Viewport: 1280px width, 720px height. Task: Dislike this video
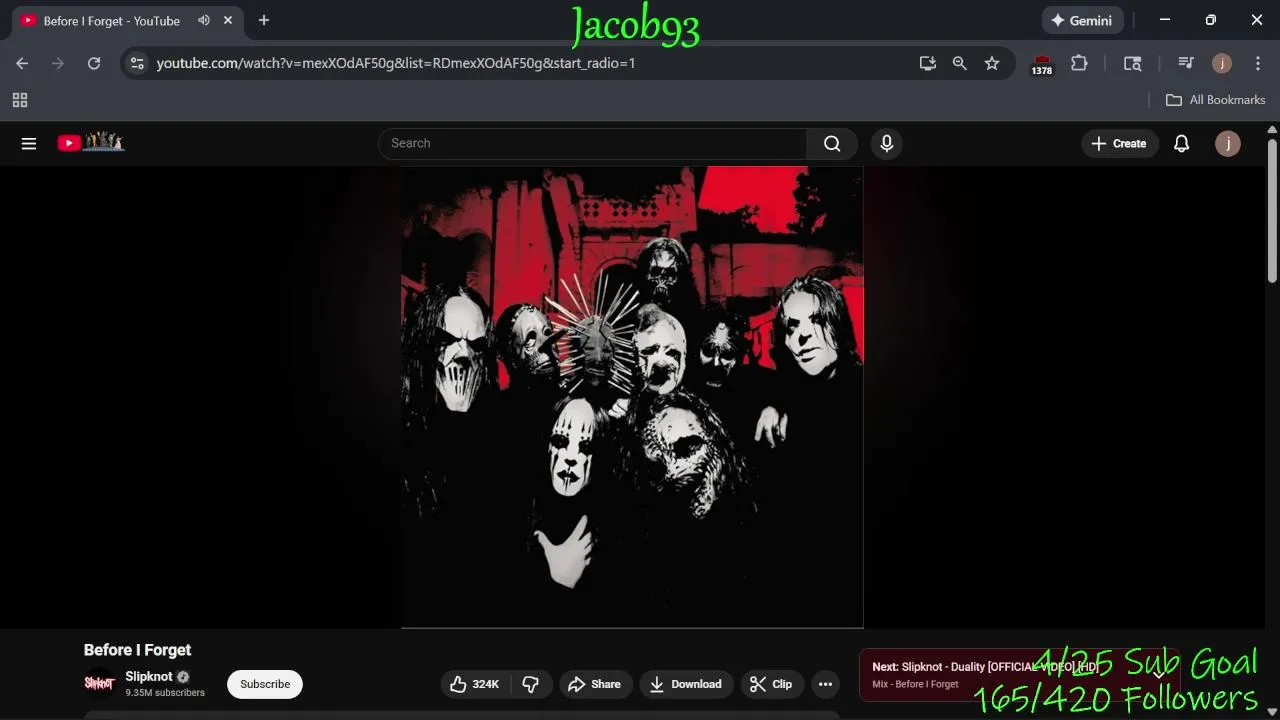click(531, 684)
